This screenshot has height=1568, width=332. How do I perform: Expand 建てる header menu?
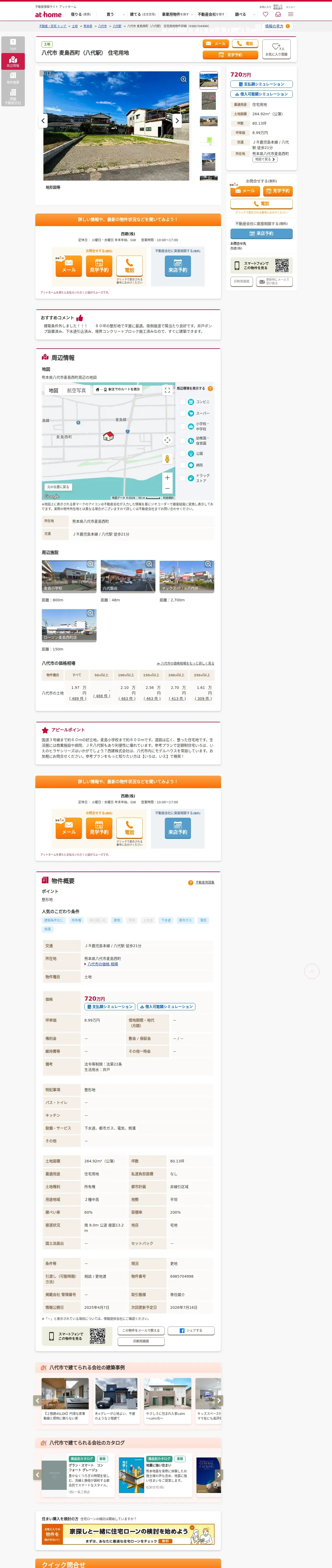click(143, 14)
